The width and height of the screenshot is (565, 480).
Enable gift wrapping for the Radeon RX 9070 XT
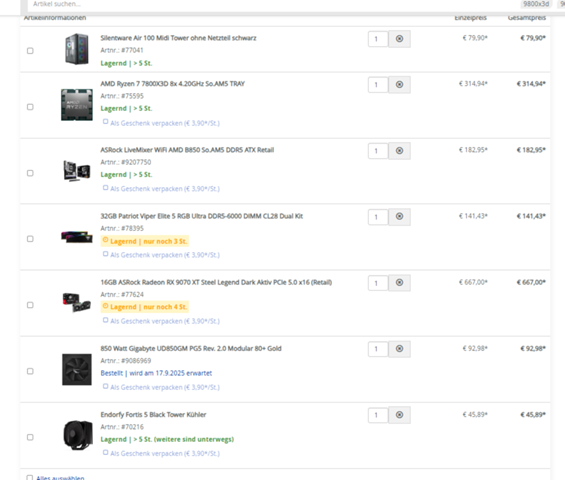tap(106, 320)
